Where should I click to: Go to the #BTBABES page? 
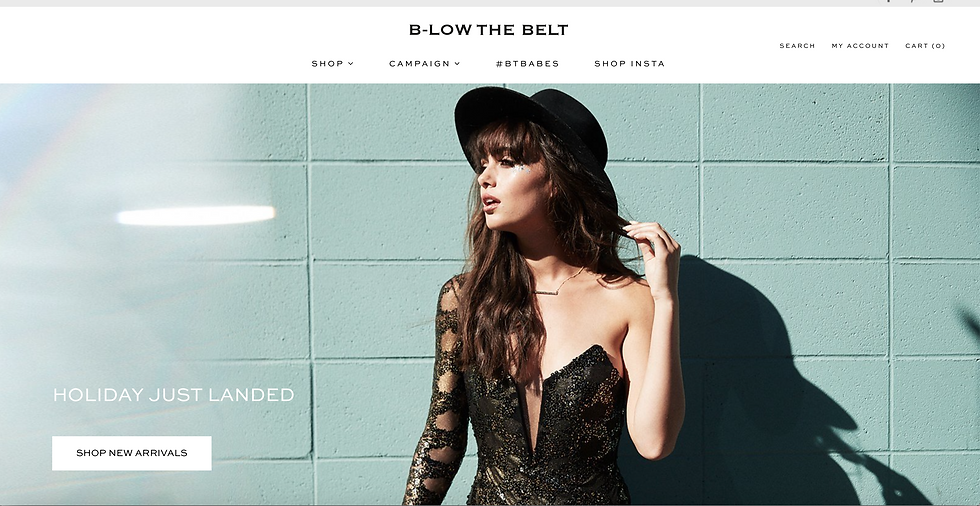click(528, 64)
